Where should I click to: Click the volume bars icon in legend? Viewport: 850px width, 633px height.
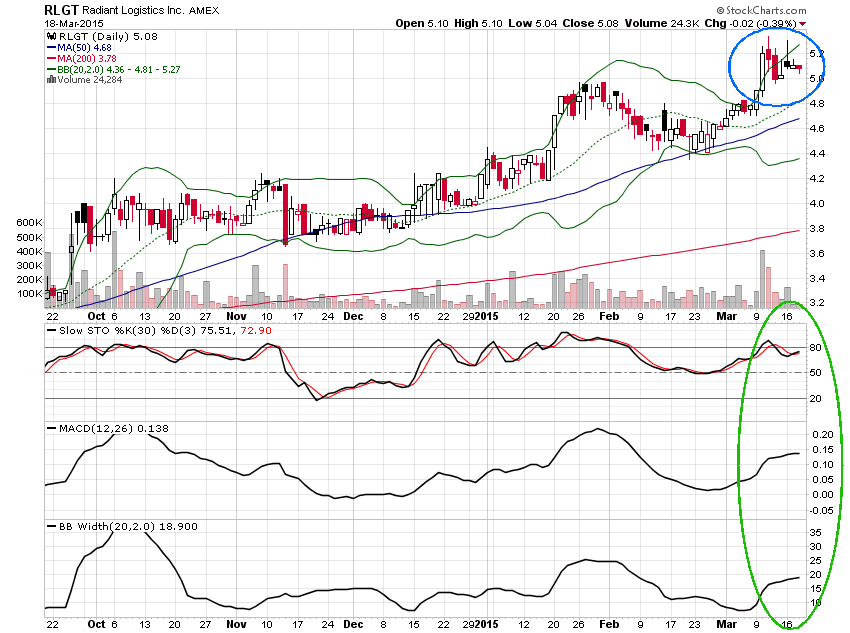[51, 80]
